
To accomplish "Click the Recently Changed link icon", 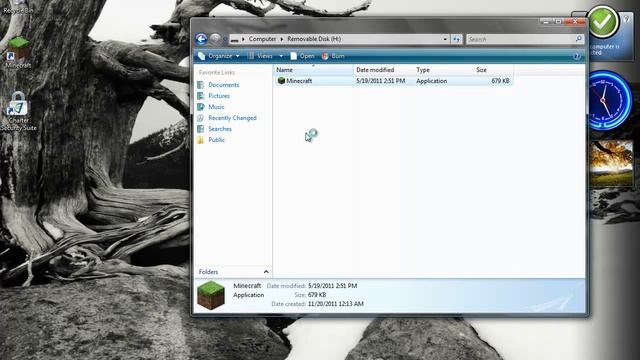I will 200,118.
